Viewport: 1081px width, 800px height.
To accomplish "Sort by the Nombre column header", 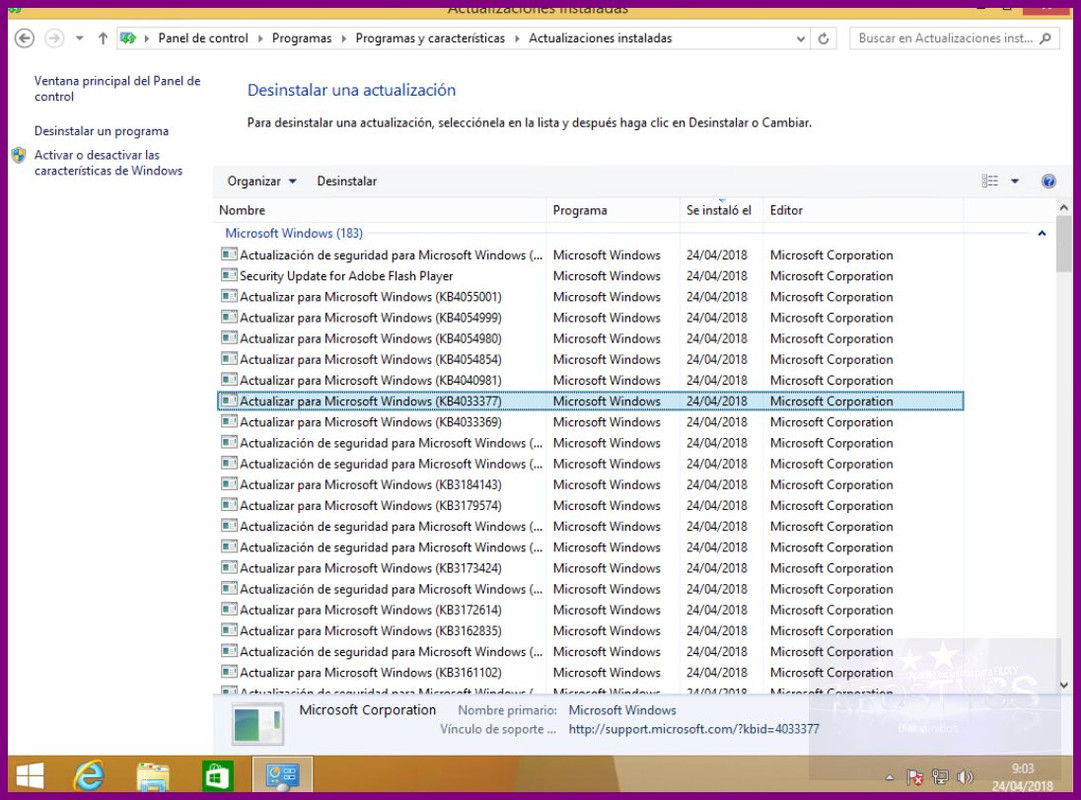I will (x=381, y=210).
